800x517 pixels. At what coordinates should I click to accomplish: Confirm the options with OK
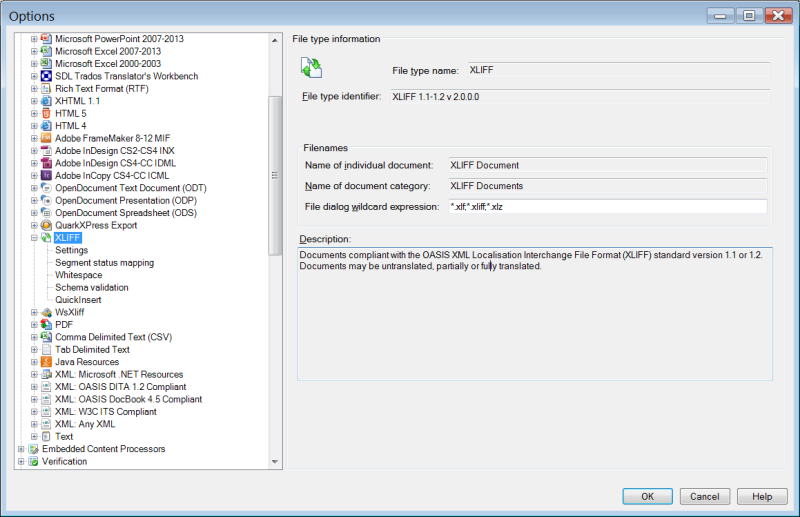pos(647,496)
